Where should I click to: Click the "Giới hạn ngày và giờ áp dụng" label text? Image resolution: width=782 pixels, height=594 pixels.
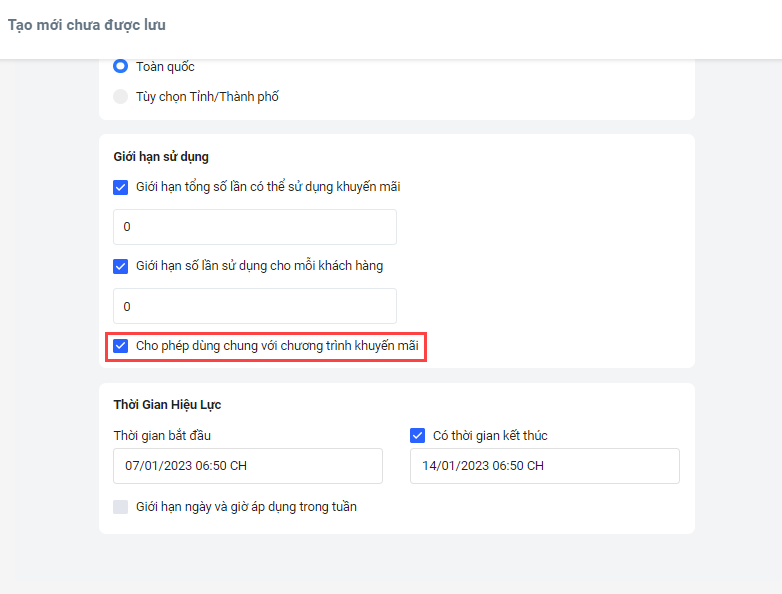click(246, 507)
